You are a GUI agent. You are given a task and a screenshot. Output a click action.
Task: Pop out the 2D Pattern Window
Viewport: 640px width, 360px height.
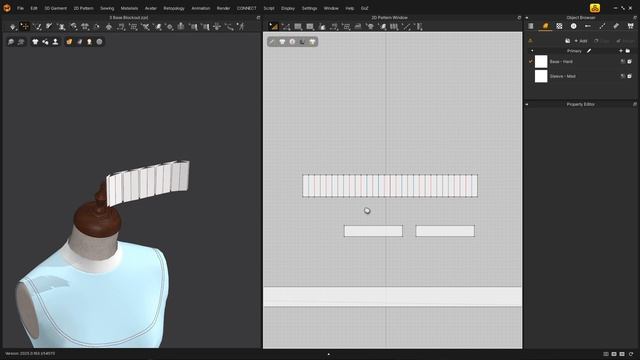[x=519, y=18]
